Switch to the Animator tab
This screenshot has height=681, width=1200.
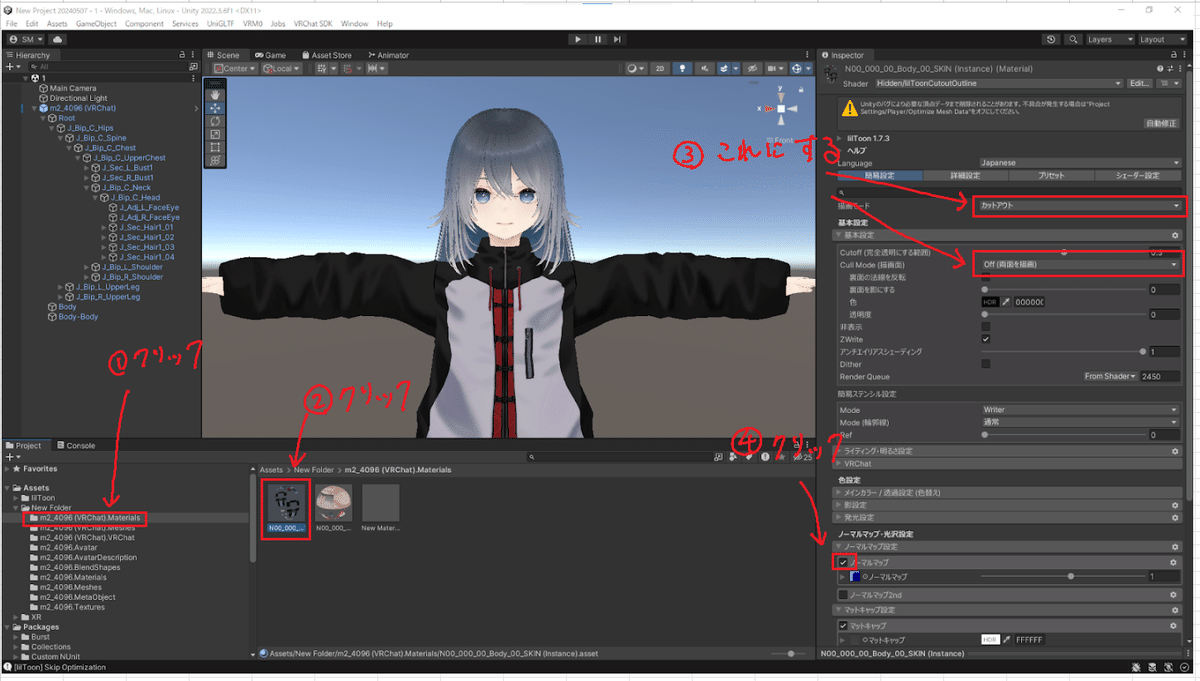click(388, 55)
